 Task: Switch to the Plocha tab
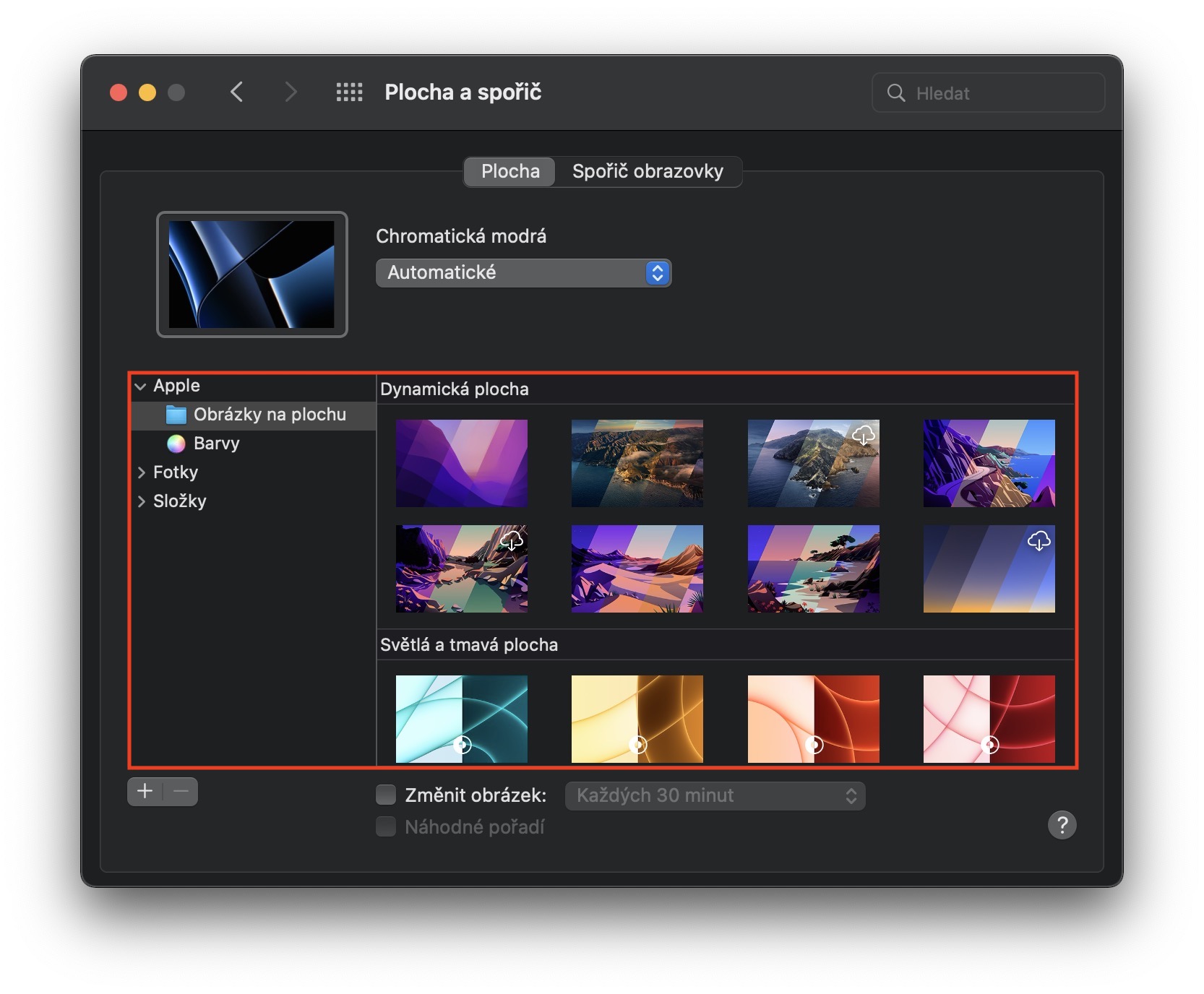510,171
